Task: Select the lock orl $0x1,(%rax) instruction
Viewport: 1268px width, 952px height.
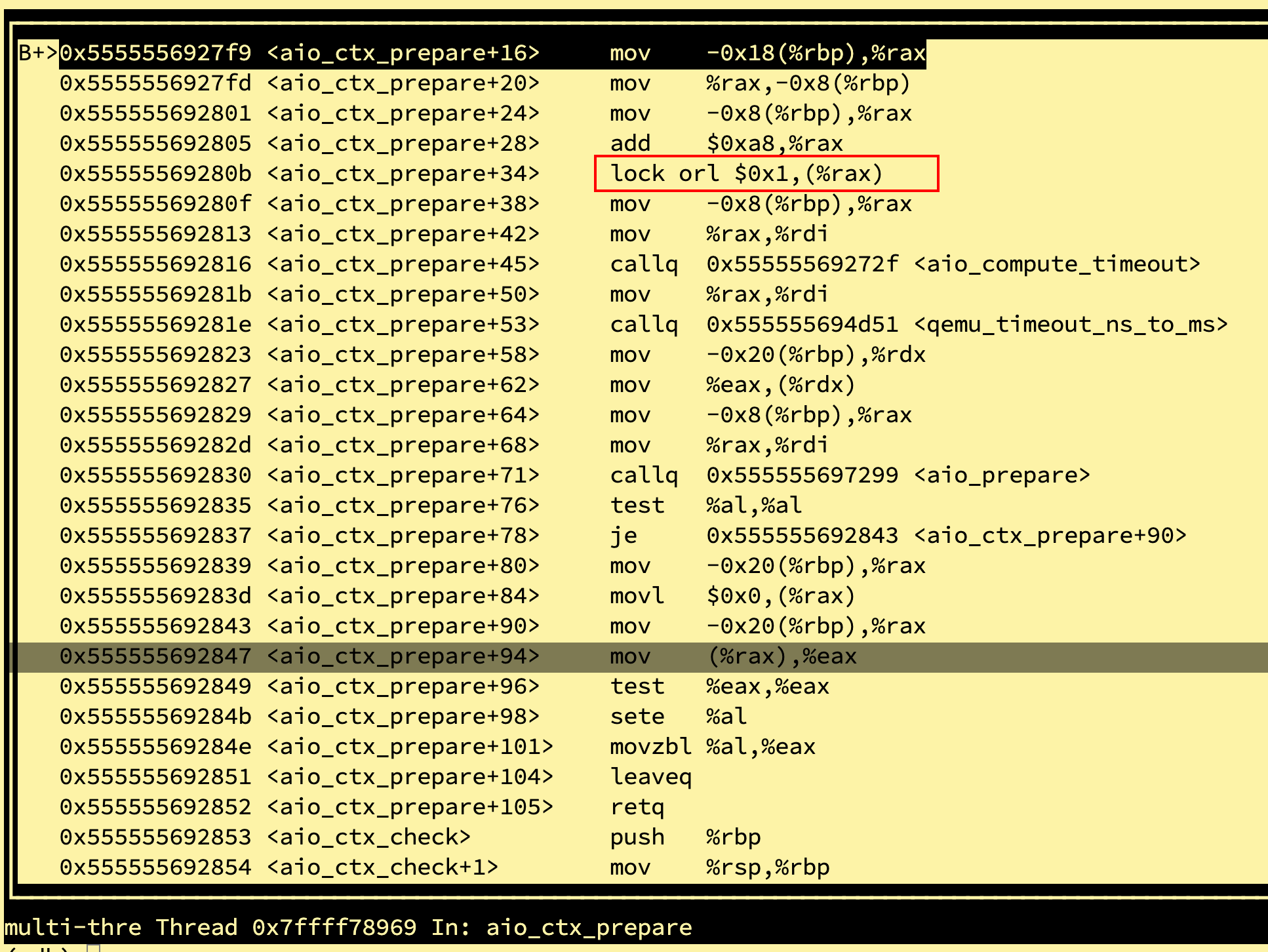Action: point(747,174)
